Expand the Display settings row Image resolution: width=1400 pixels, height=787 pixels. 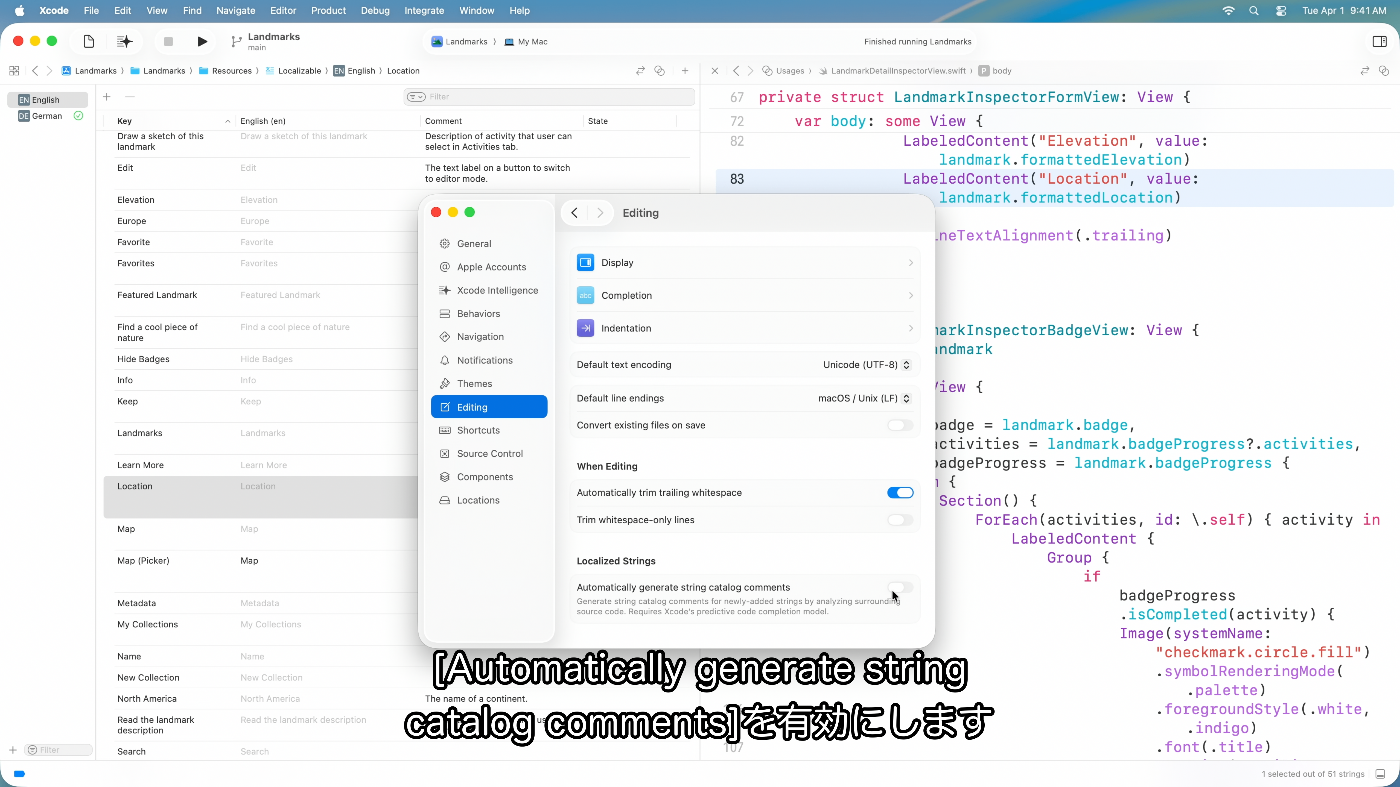pyautogui.click(x=745, y=263)
